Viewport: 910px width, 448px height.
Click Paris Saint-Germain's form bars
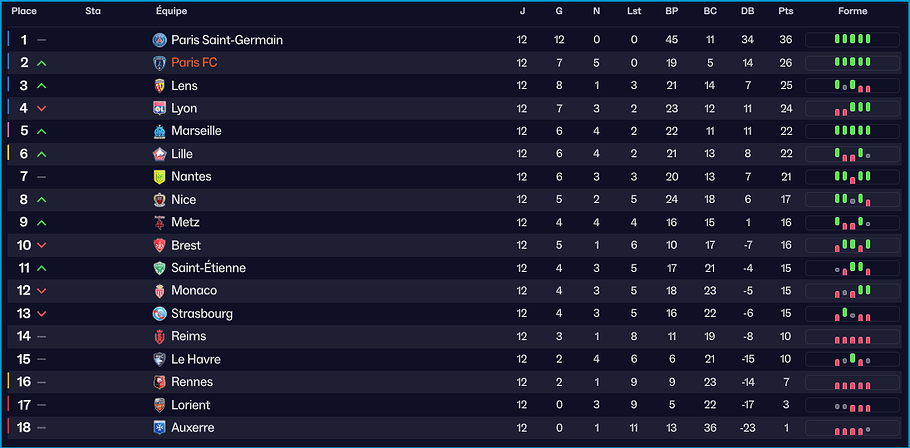tap(852, 40)
